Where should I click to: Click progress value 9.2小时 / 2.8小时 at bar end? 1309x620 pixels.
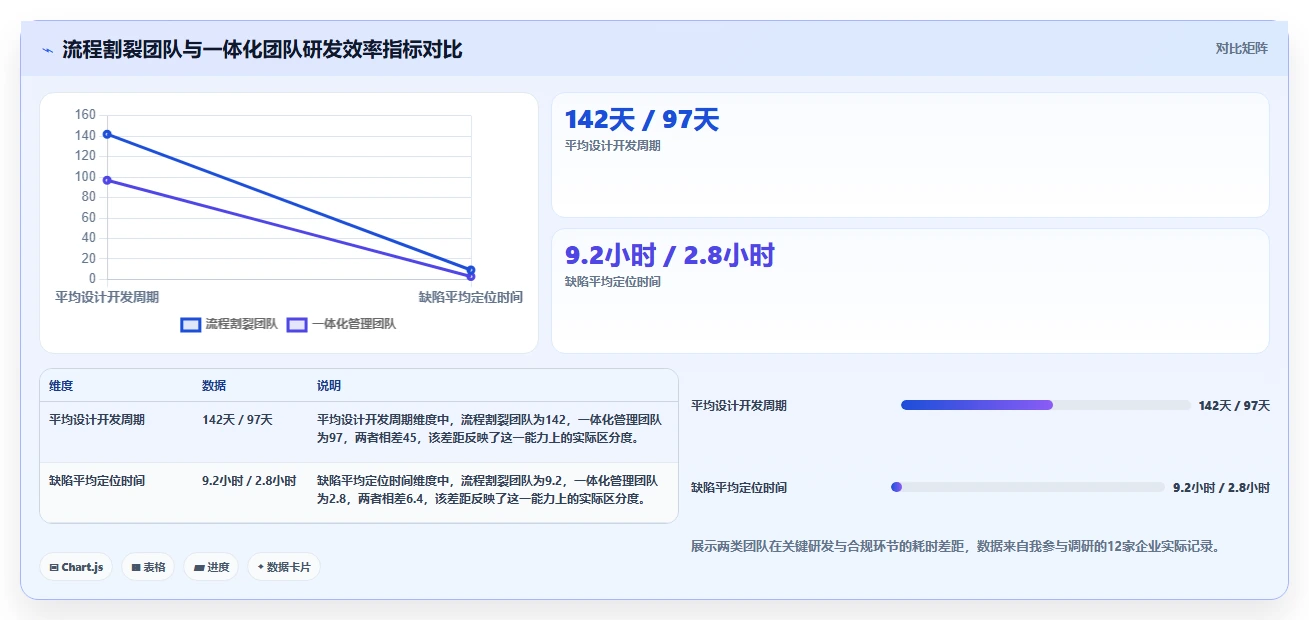click(1221, 488)
